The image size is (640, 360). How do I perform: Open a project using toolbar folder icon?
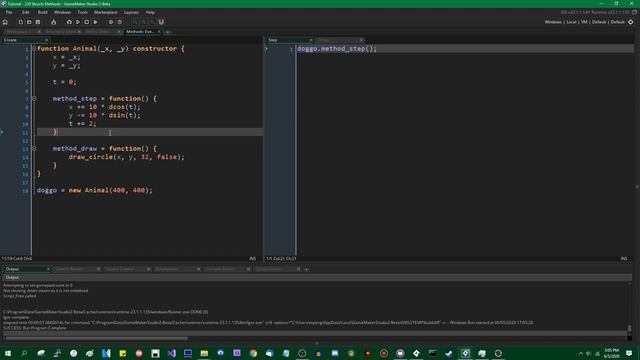(29, 22)
